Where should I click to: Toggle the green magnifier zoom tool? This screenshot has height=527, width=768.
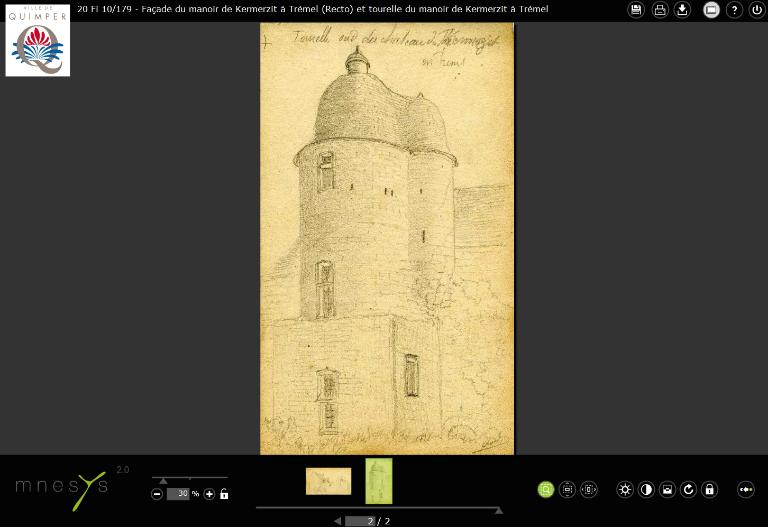546,490
